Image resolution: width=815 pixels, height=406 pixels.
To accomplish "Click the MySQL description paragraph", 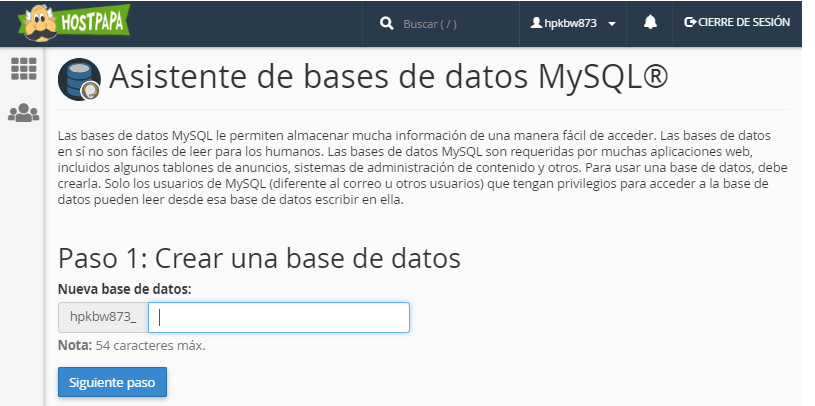I will 423,168.
